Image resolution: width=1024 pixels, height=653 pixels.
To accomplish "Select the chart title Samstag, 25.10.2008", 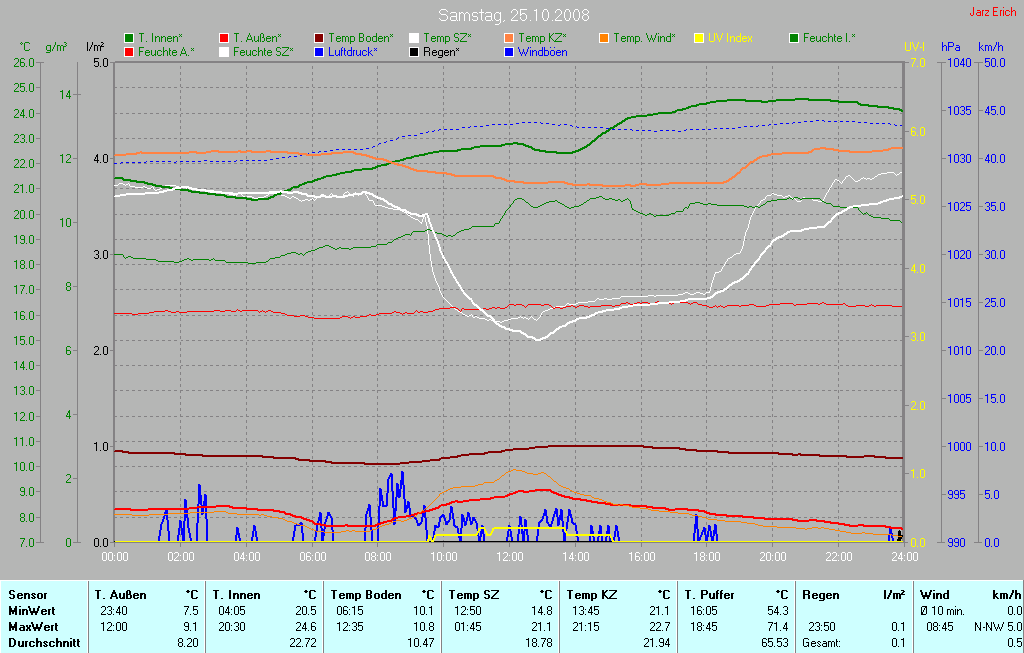I will [x=514, y=15].
